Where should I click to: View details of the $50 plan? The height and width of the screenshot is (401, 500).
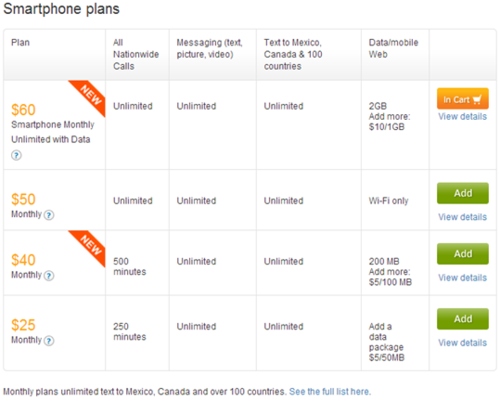click(x=462, y=217)
